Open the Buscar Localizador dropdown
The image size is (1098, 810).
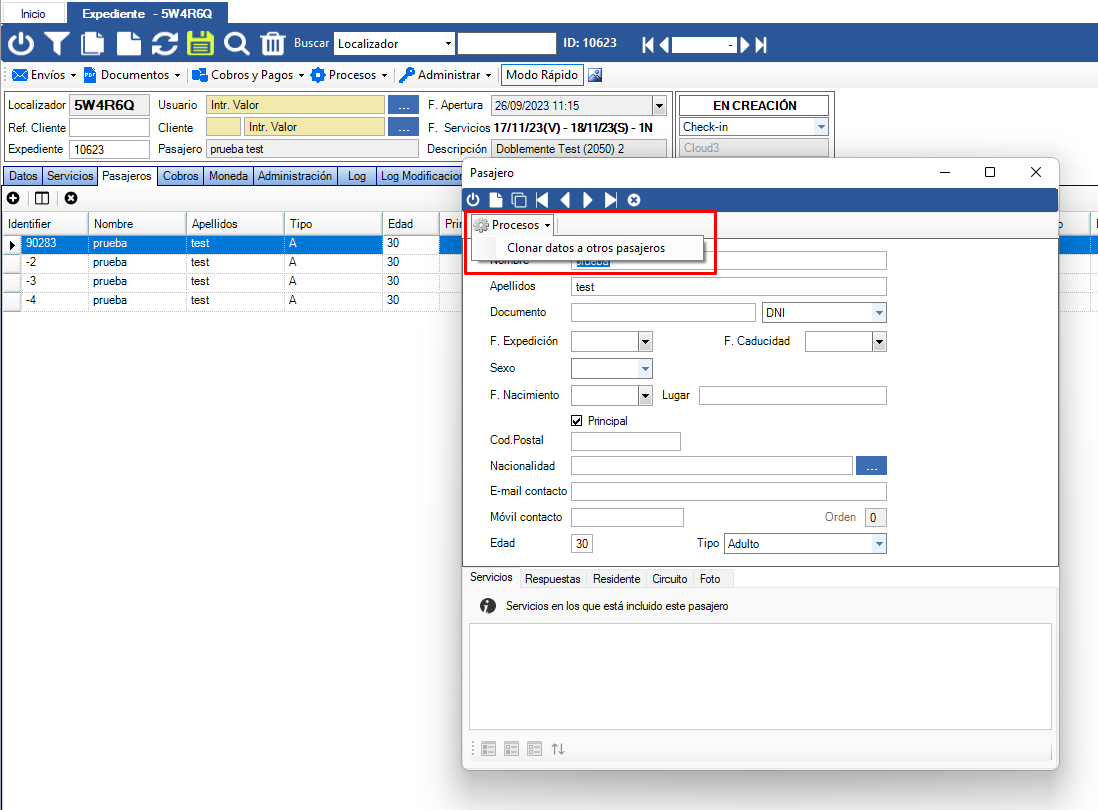tap(448, 43)
